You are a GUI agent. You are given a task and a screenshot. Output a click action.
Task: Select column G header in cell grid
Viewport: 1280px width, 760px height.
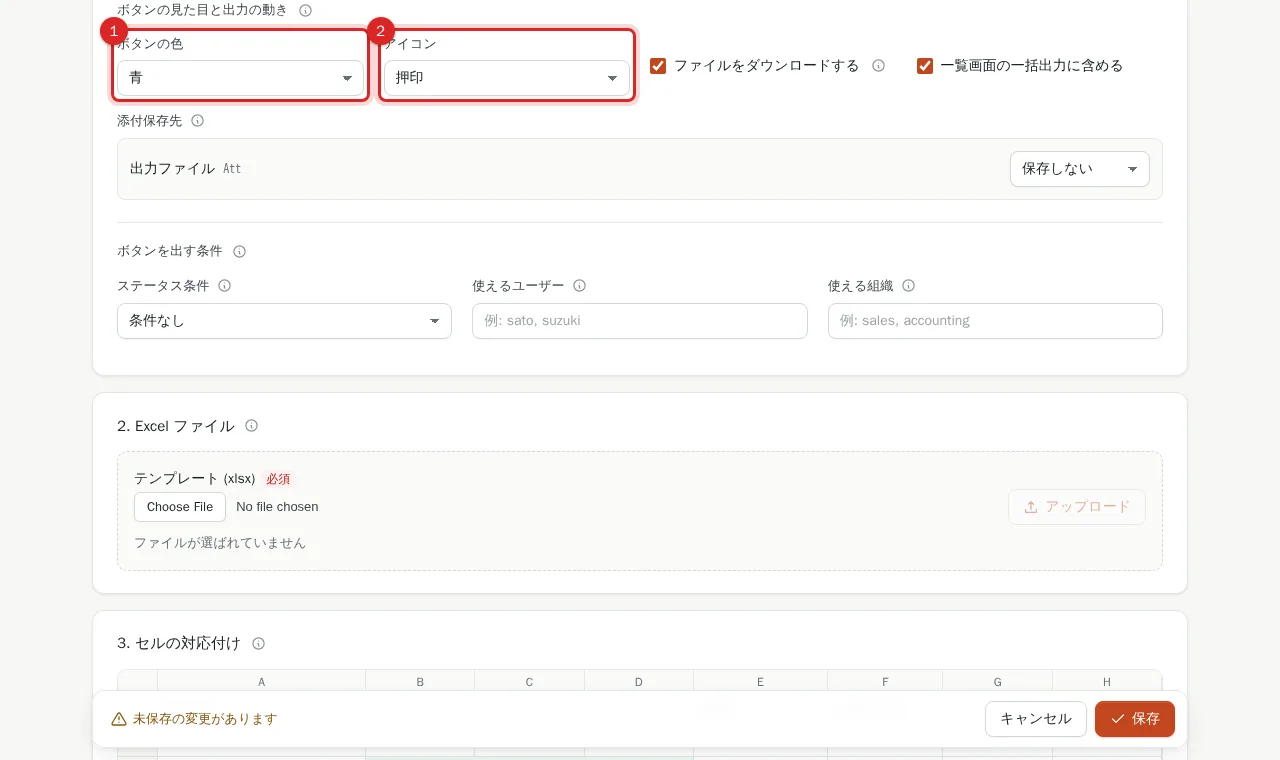tap(998, 682)
